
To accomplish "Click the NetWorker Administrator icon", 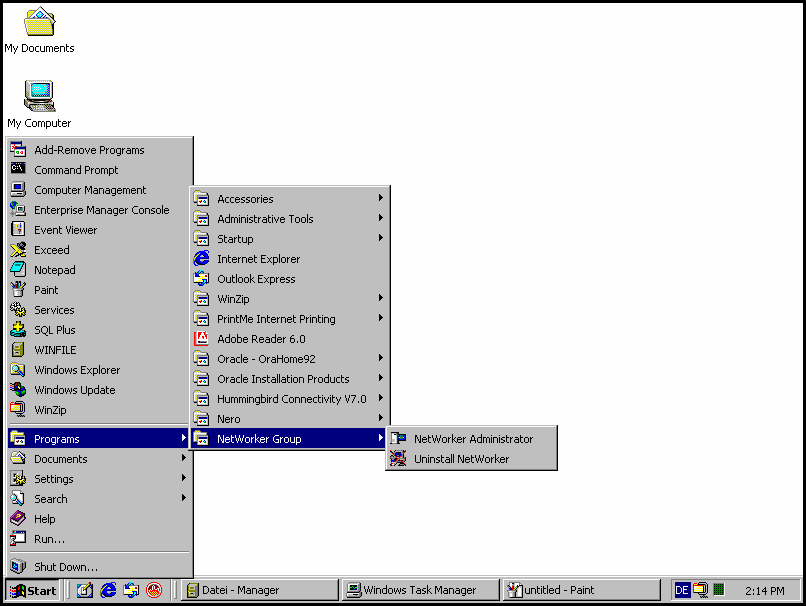I will click(398, 438).
